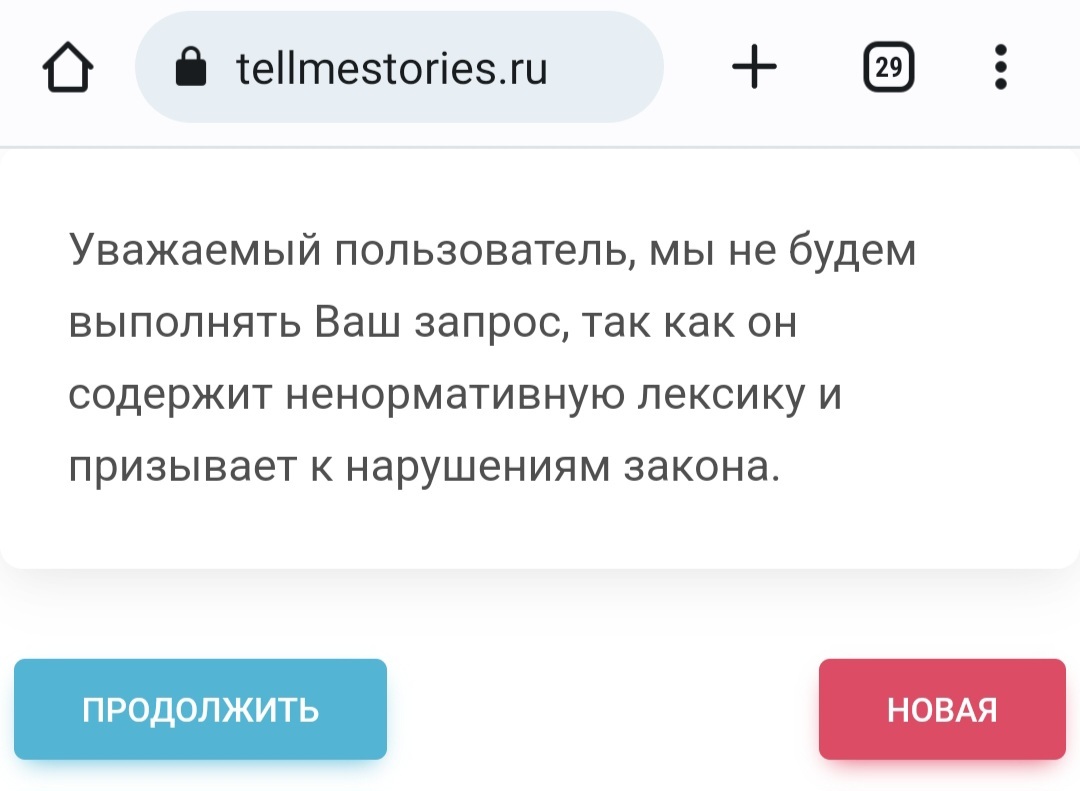The image size is (1080, 791).
Task: Tap the home icon in browser toolbar
Action: [68, 69]
